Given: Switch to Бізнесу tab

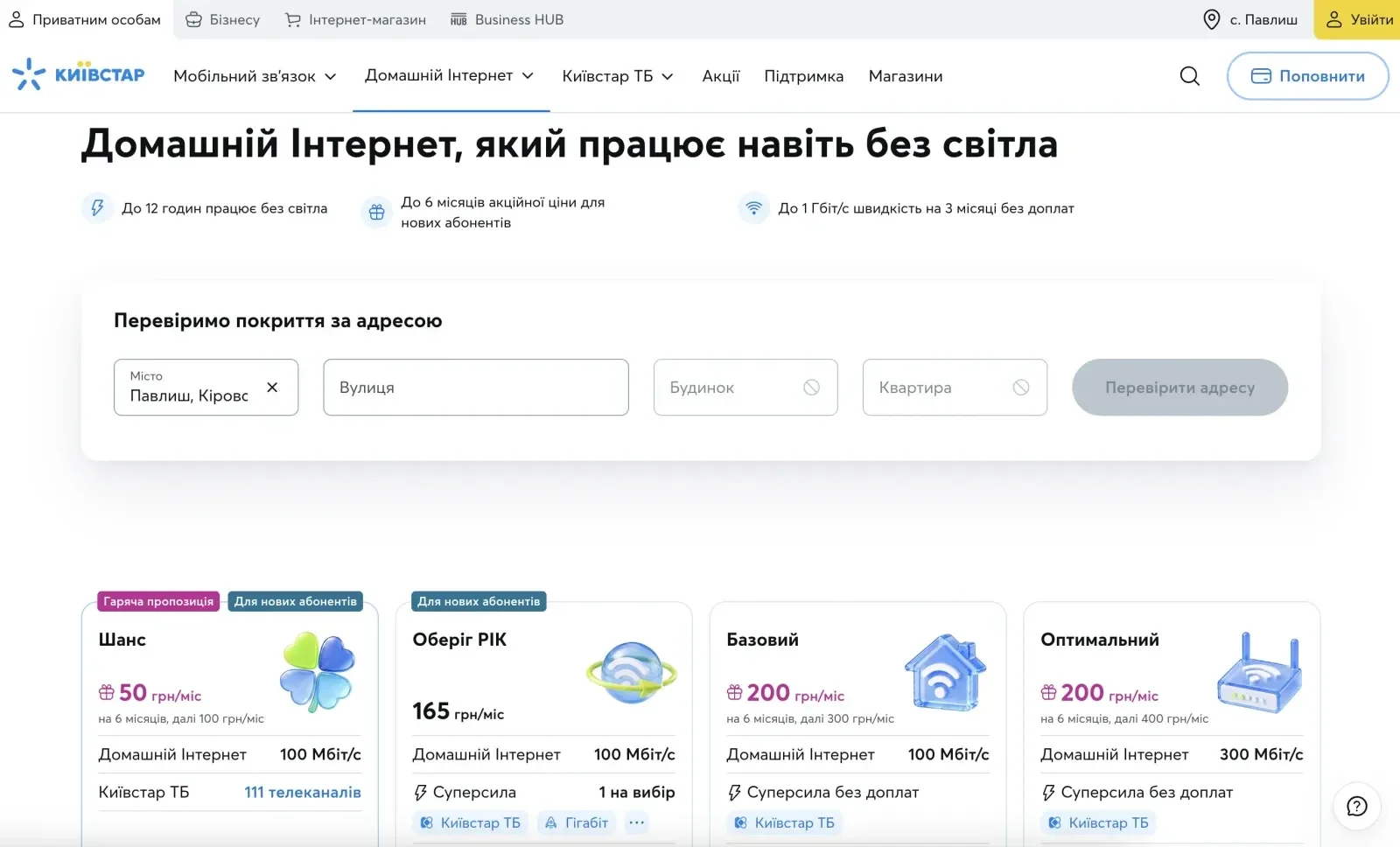Looking at the screenshot, I should click(x=222, y=19).
